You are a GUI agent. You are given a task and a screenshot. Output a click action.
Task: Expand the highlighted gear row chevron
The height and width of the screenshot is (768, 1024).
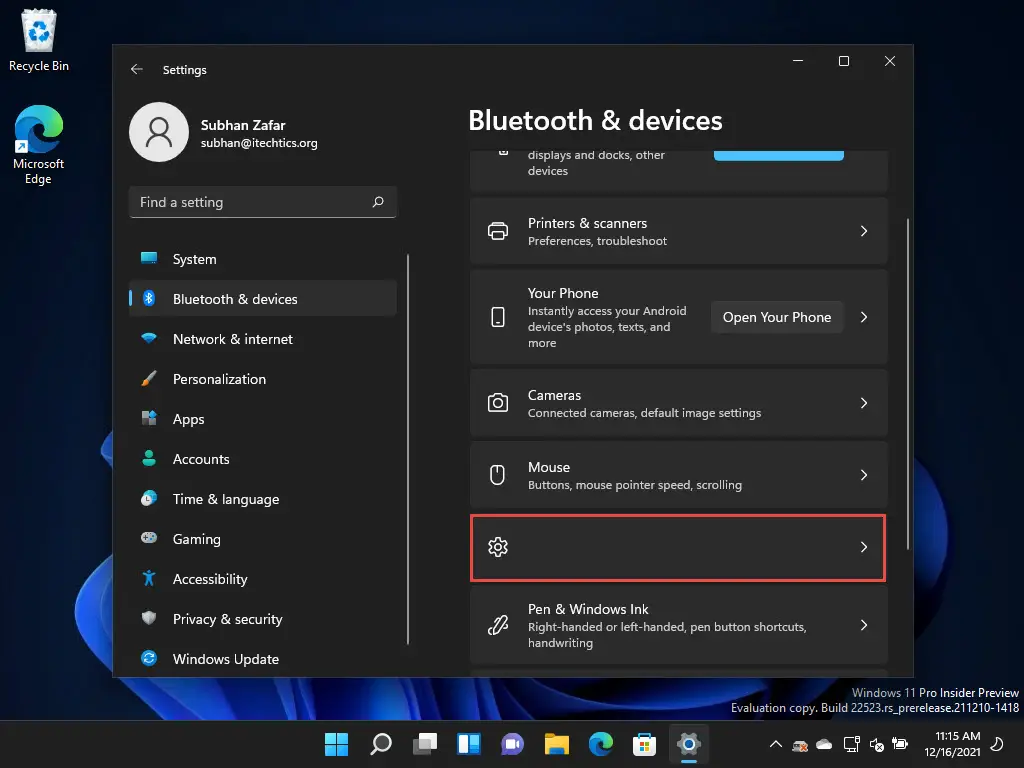click(x=864, y=547)
